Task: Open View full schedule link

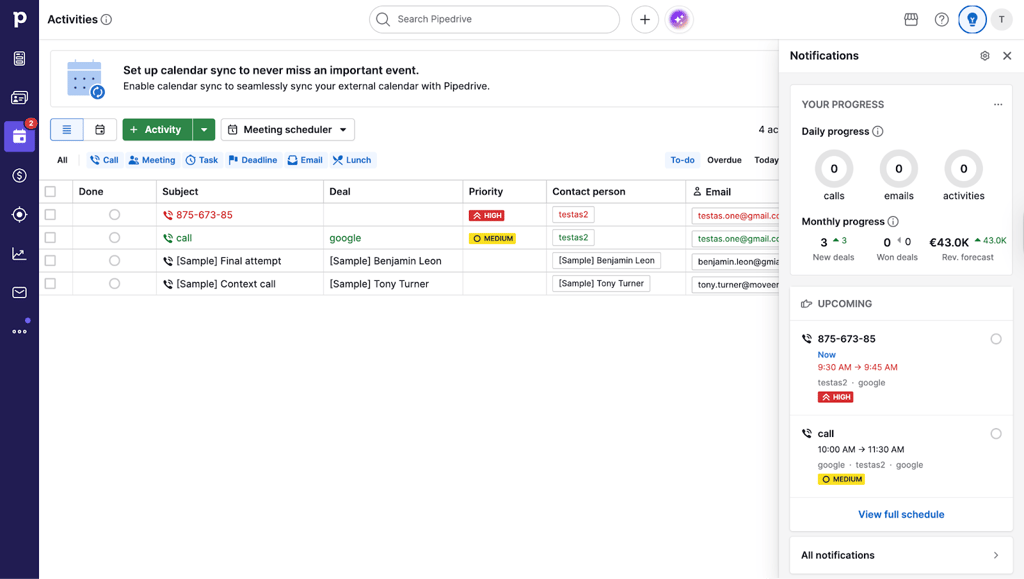Action: click(x=901, y=514)
